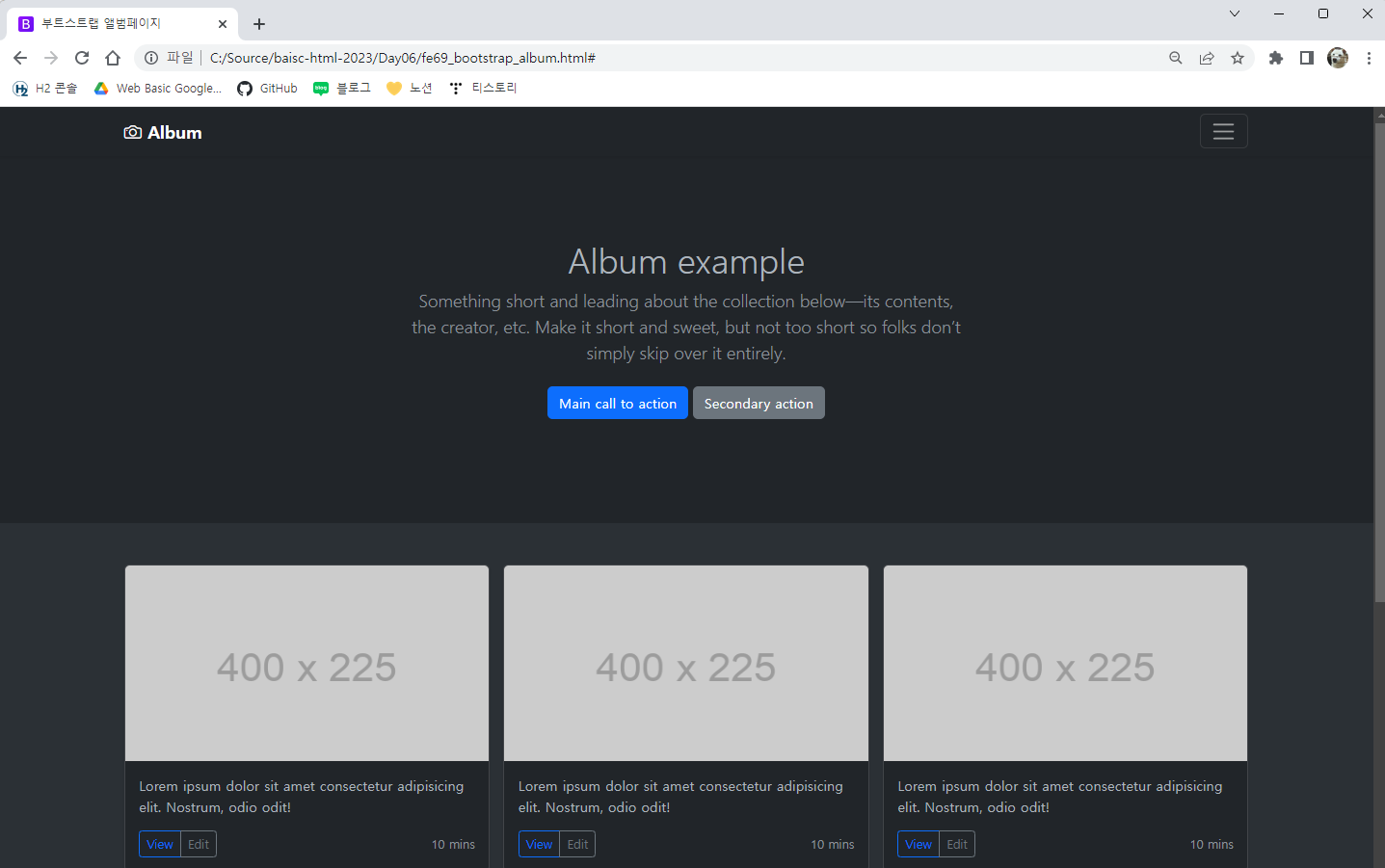Click the browser back arrow
Viewport: 1385px width, 868px height.
click(20, 58)
